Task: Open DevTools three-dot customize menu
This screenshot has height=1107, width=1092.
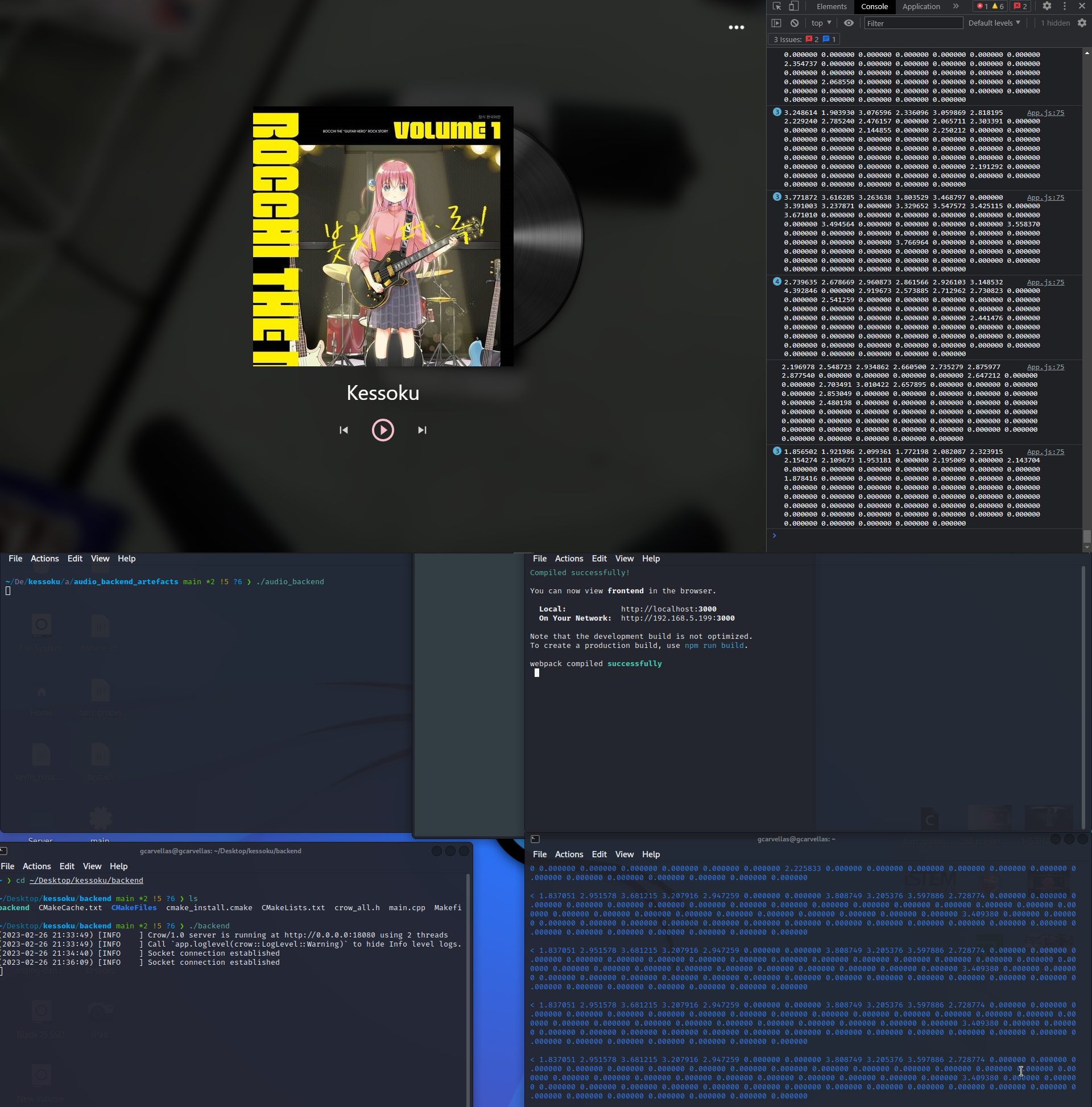Action: (1065, 6)
